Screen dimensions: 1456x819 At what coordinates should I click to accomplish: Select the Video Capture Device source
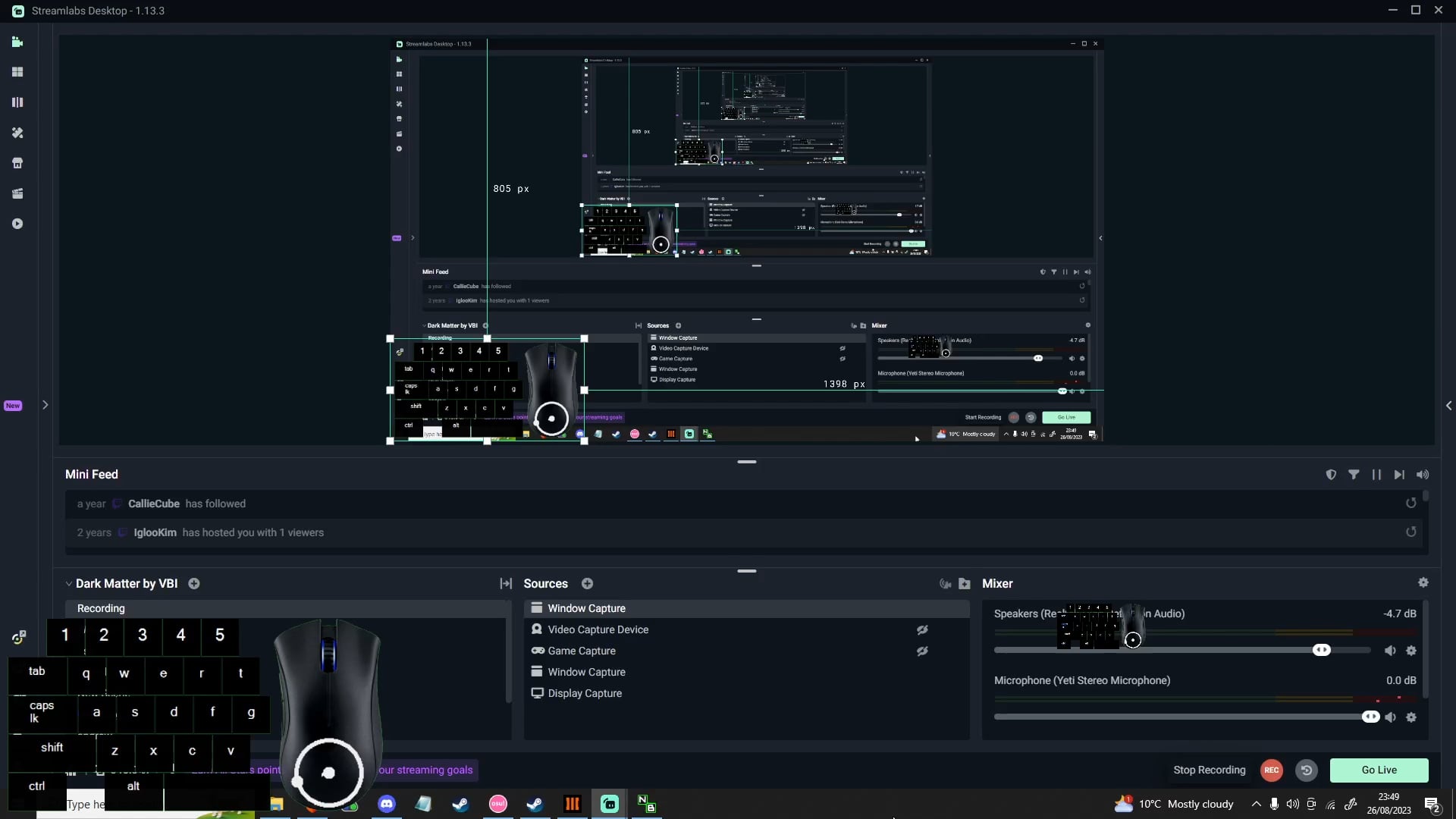tap(746, 629)
